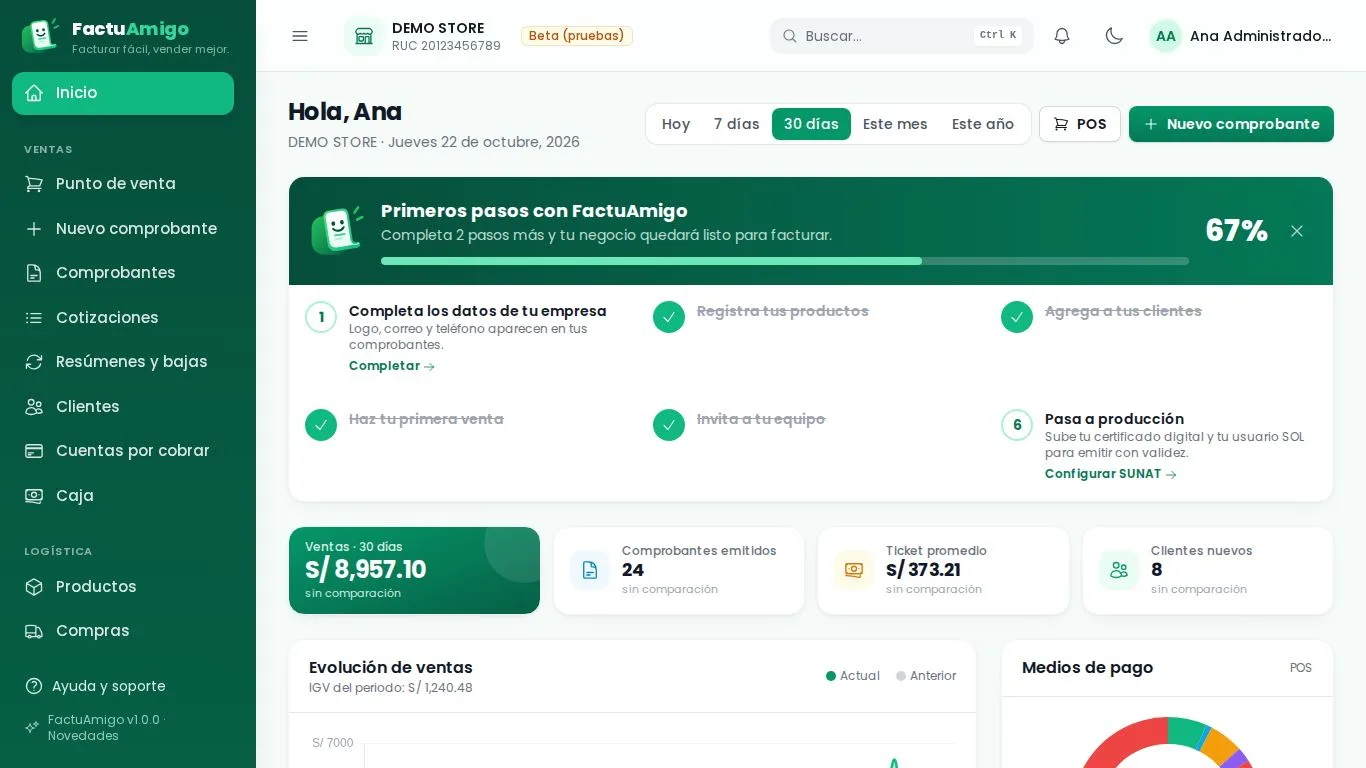Screen dimensions: 1366x768
Task: Click the Registra tus productos checkmark
Action: pyautogui.click(x=669, y=317)
